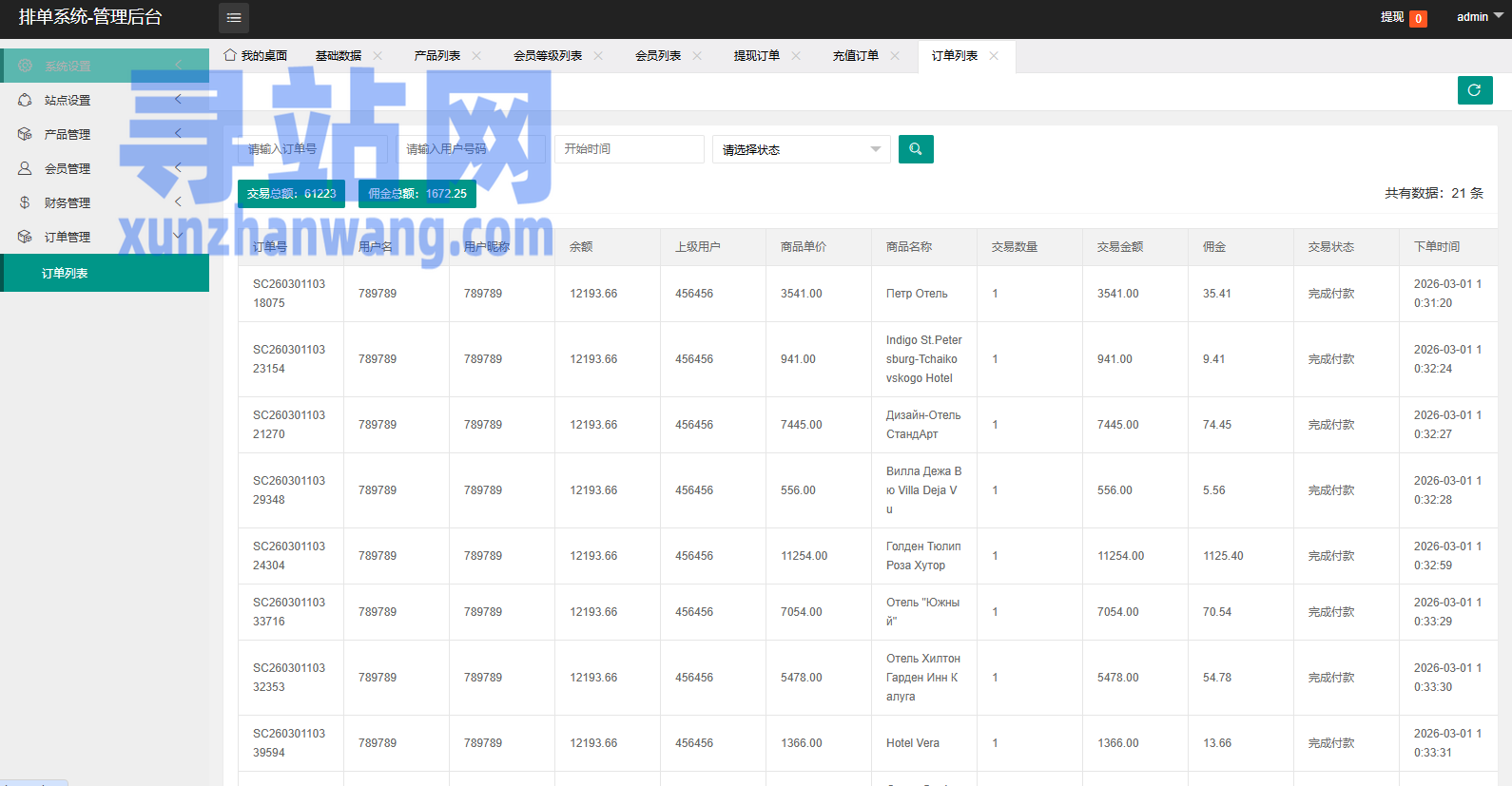
Task: Expand the 产品管理 menu chevron
Action: 178,133
